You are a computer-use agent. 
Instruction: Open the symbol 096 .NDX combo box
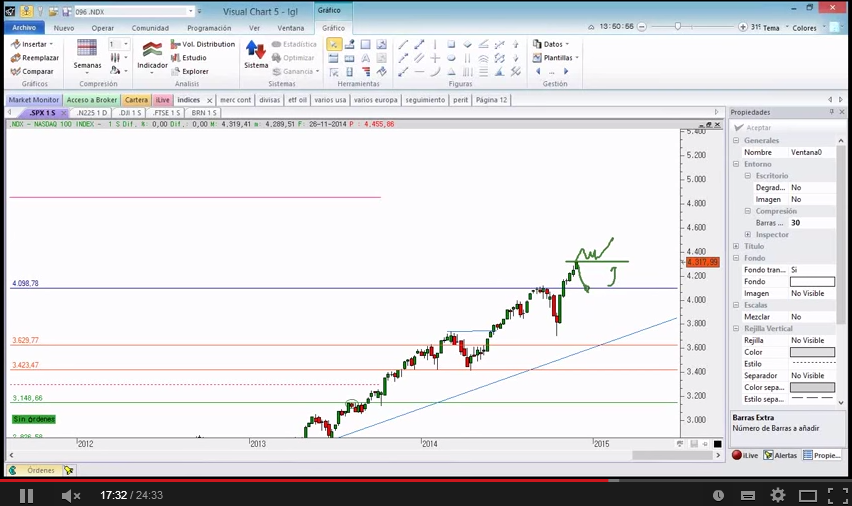[134, 11]
